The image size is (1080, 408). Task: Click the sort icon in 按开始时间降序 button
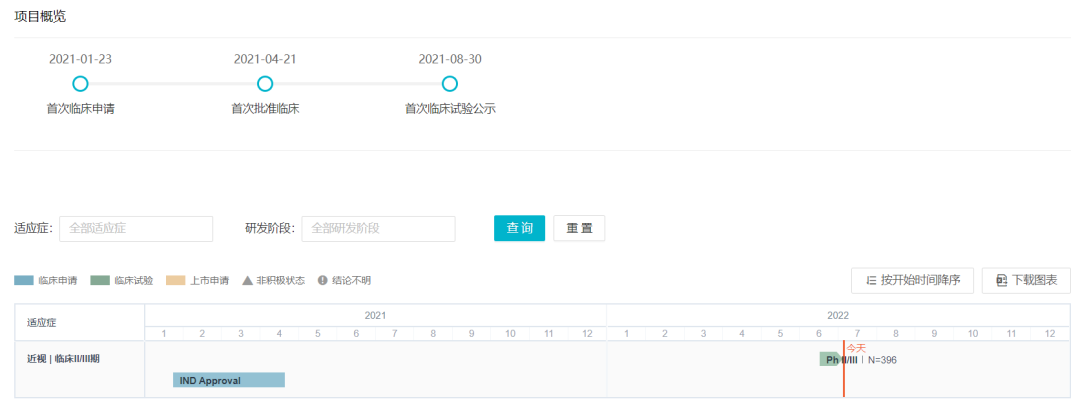coord(871,281)
